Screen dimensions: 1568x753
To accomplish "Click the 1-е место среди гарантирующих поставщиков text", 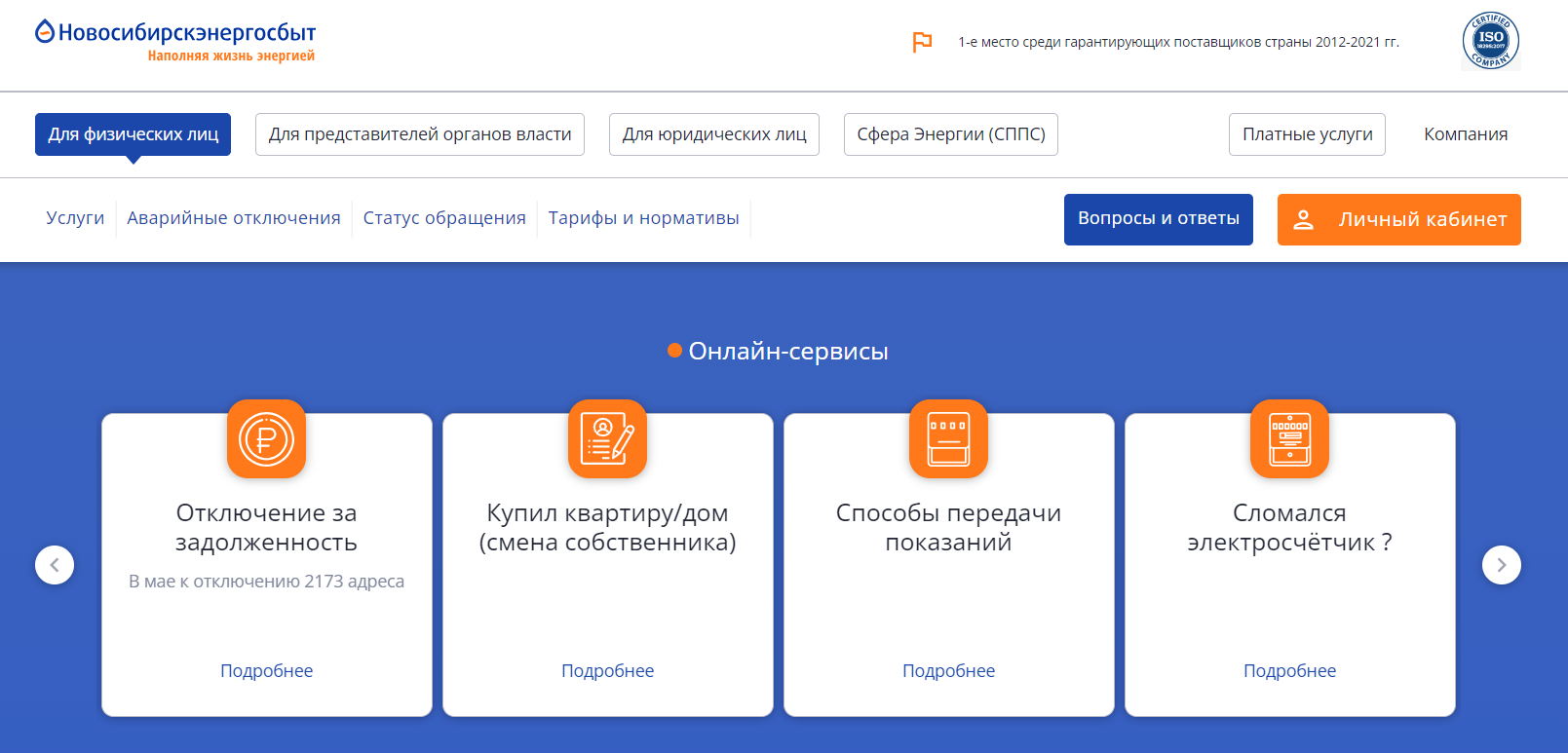I will [x=1178, y=42].
